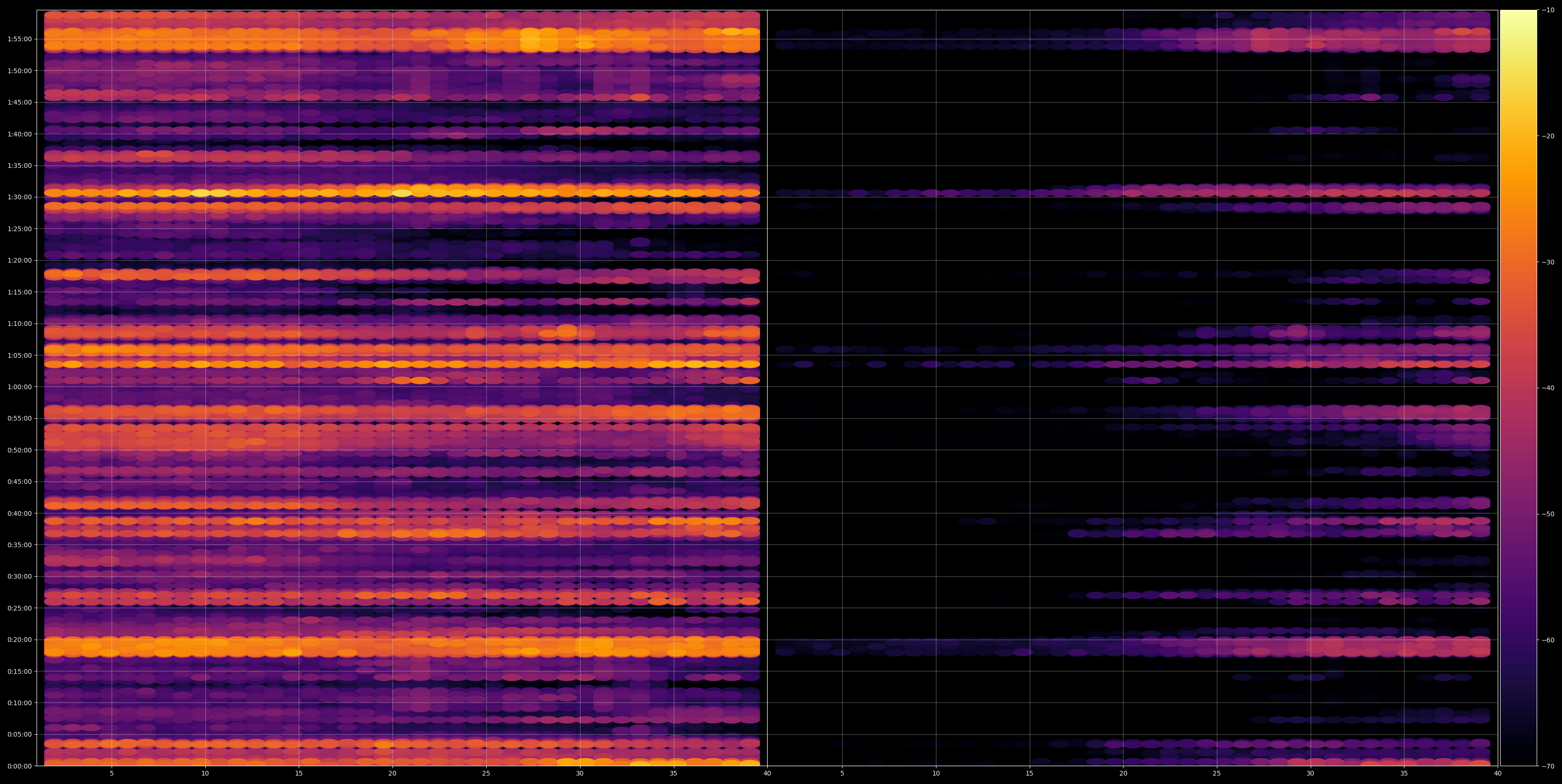Select the 1:50:00 y-axis tick label

(x=19, y=71)
